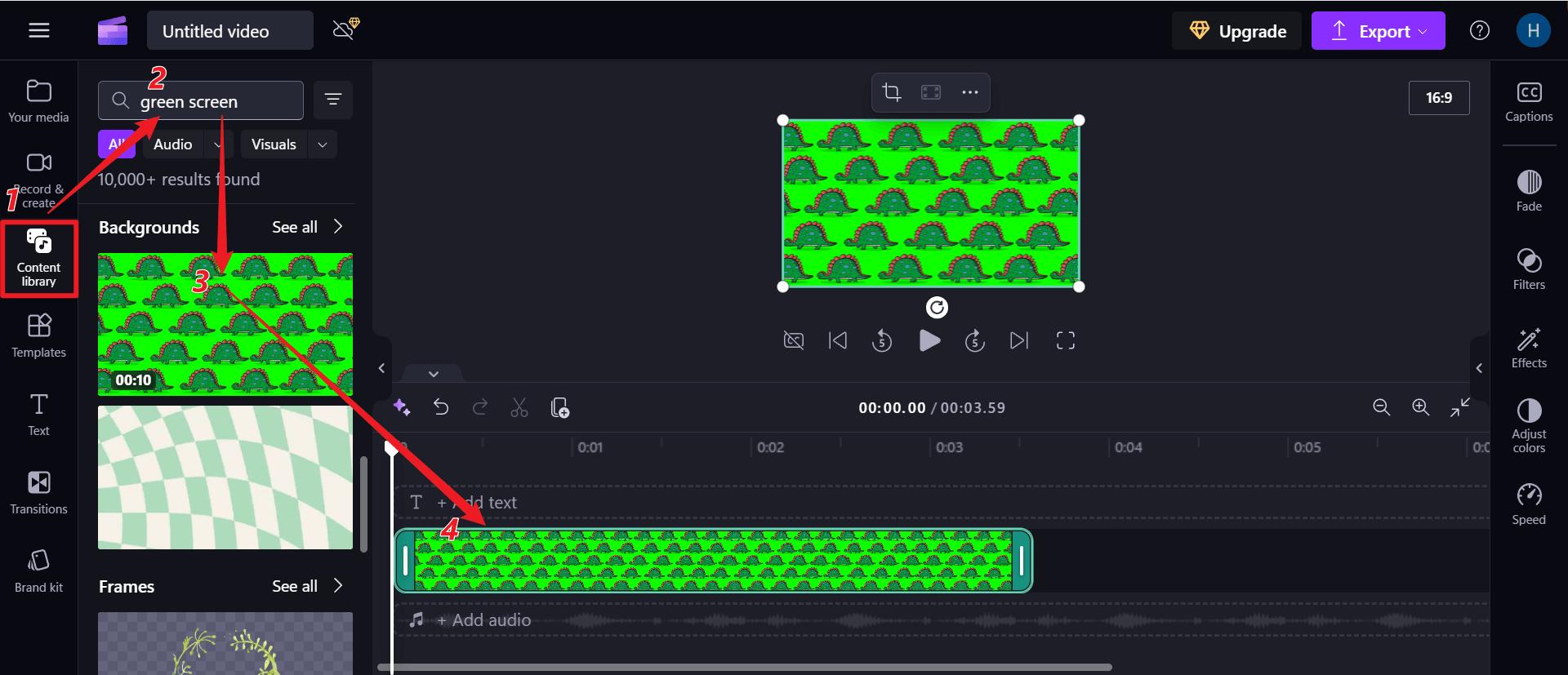This screenshot has width=1568, height=675.
Task: Select the dinosaur green screen background thumbnail
Action: pos(225,324)
